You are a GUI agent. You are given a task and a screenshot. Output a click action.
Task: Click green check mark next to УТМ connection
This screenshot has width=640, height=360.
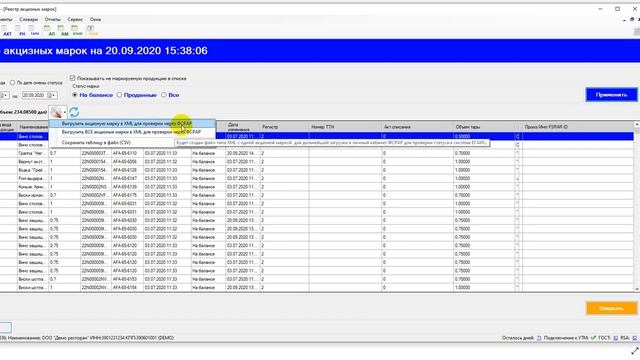(x=593, y=338)
